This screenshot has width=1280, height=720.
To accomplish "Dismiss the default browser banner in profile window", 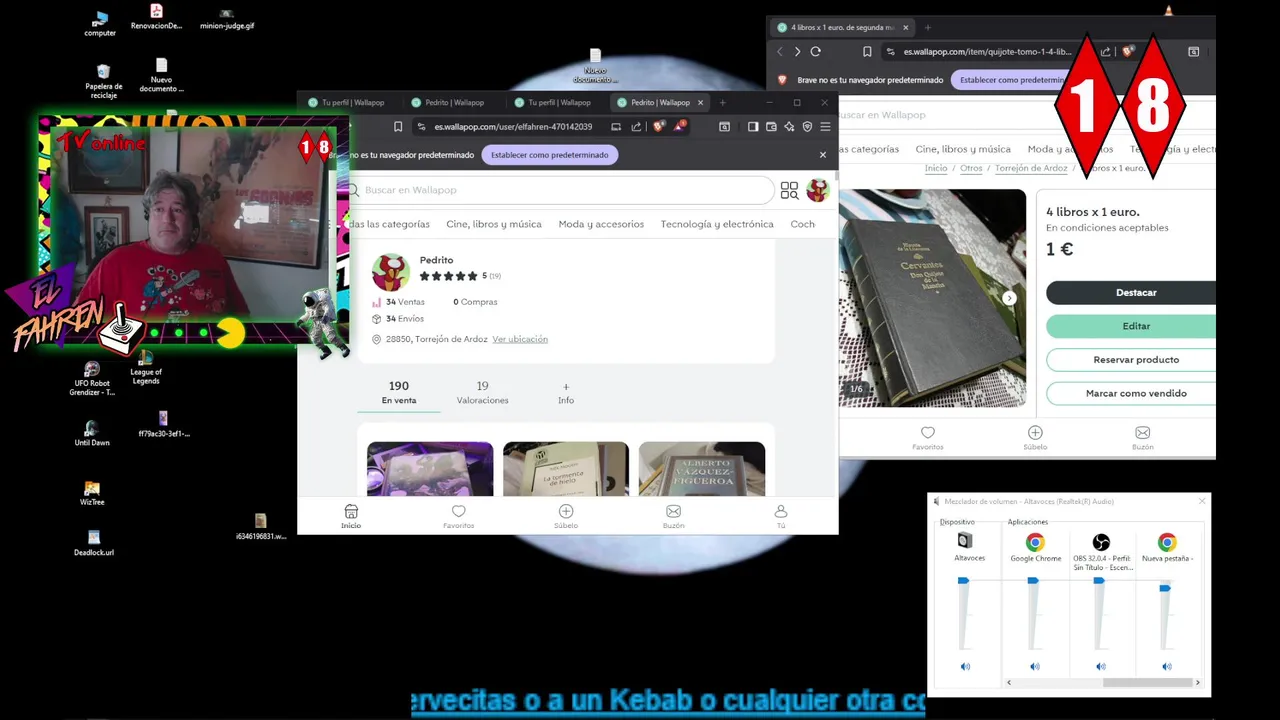I will [823, 155].
